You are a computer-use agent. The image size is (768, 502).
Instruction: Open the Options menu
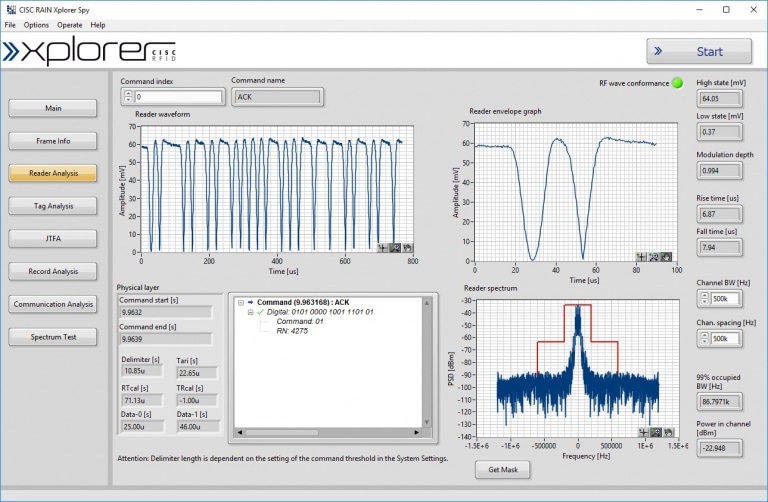[36, 25]
